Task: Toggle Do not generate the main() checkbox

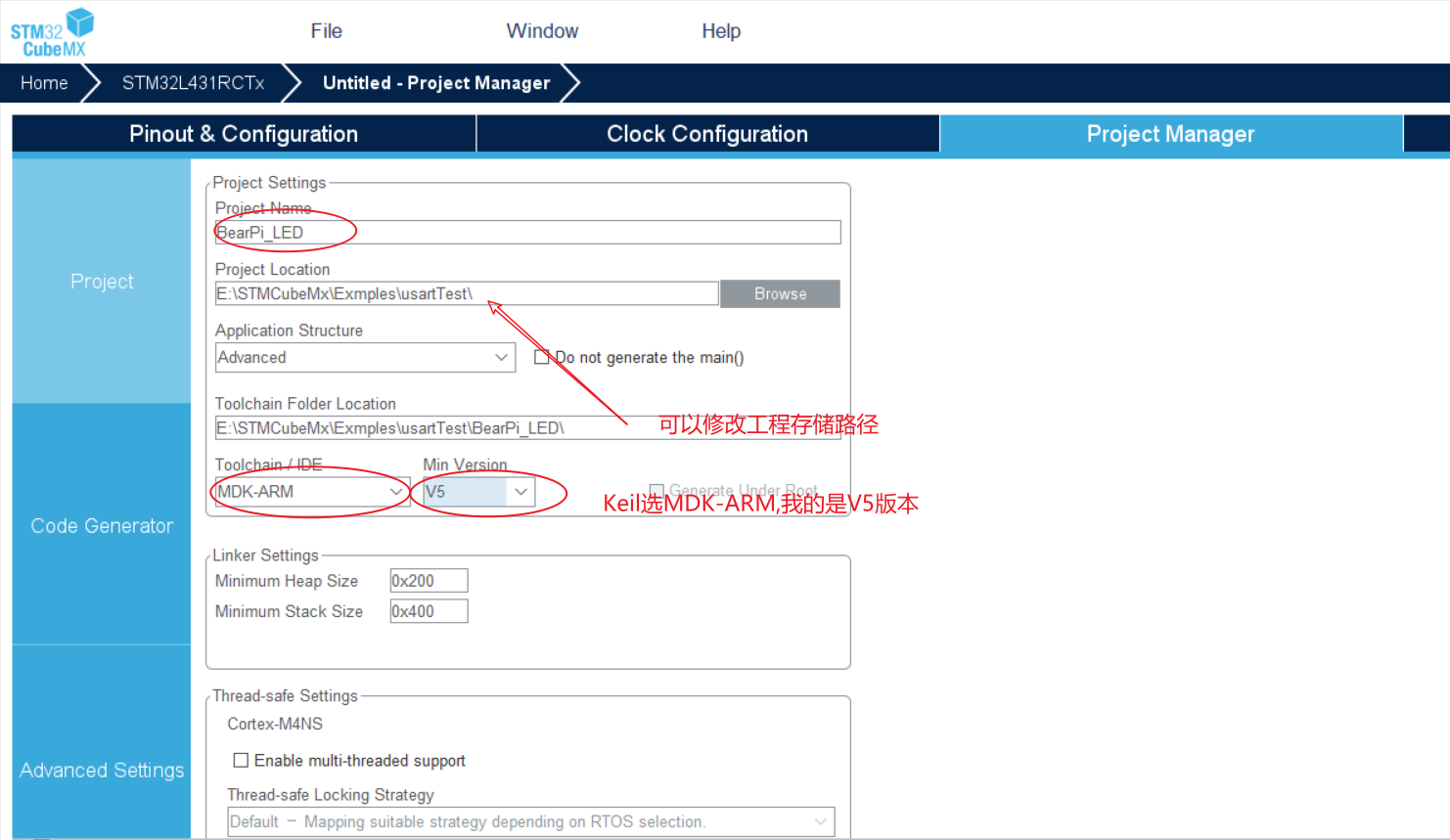Action: (x=541, y=357)
